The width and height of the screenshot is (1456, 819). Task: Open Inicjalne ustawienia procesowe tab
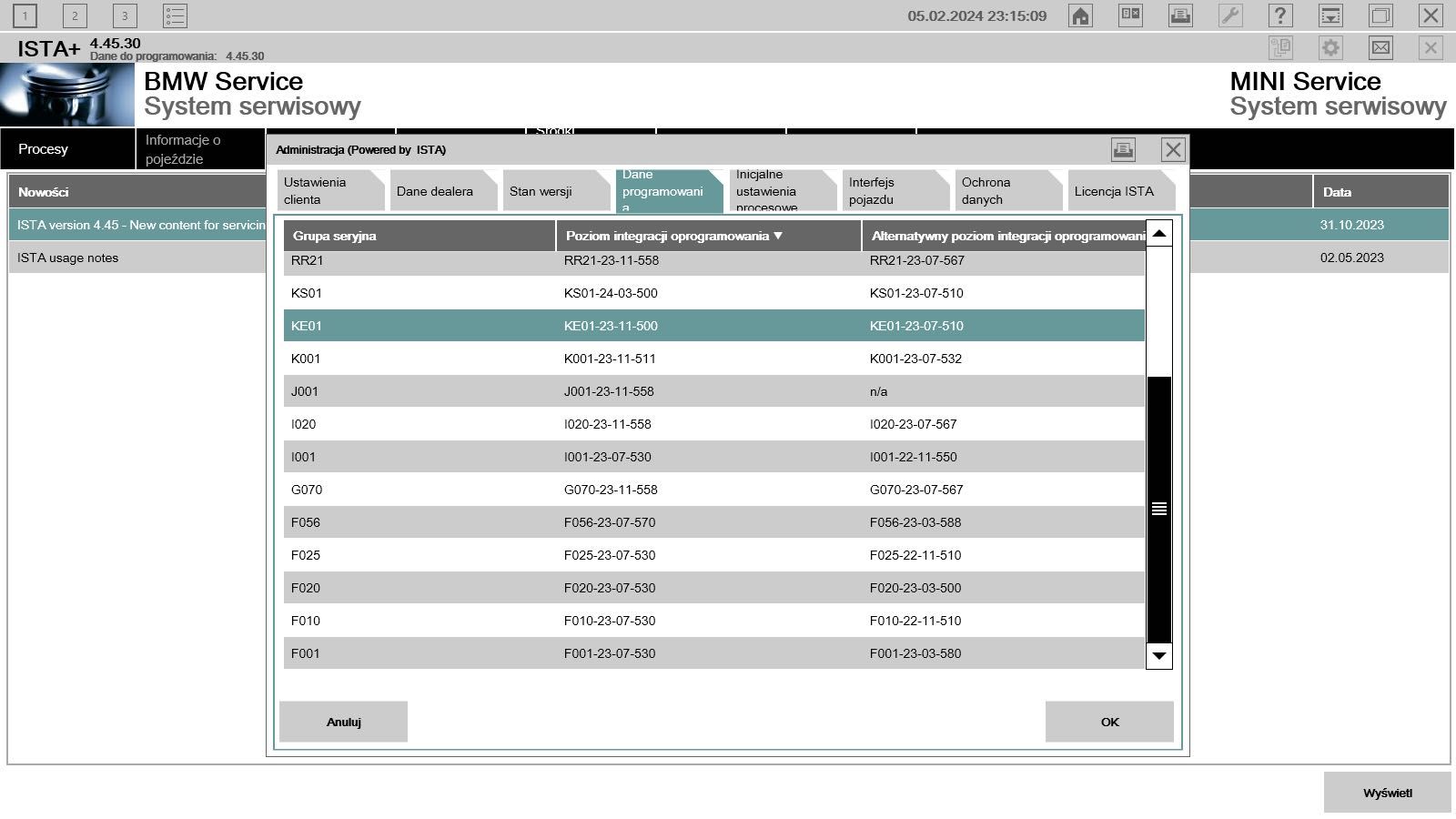783,190
